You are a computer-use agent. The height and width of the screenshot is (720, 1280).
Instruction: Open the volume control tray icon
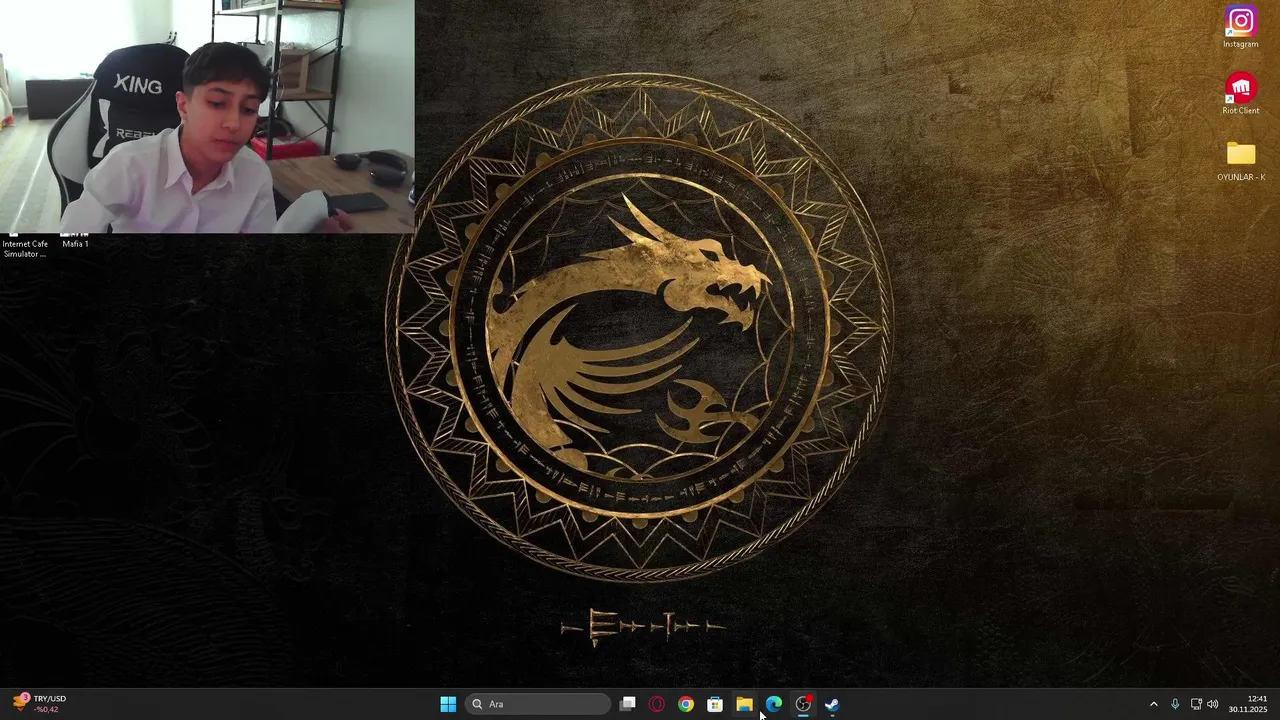(1213, 704)
